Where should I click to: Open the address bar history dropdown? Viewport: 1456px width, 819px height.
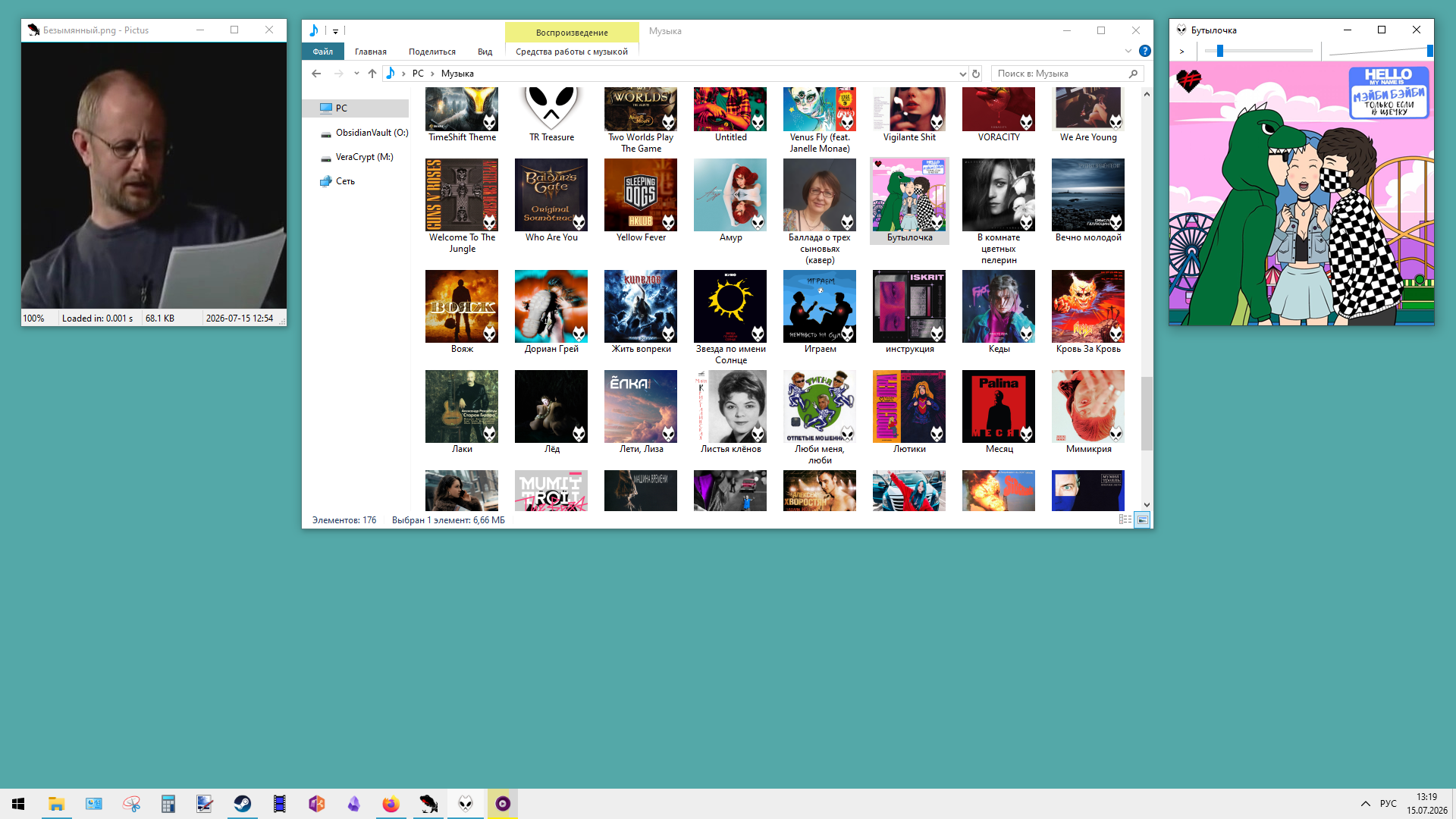(963, 74)
